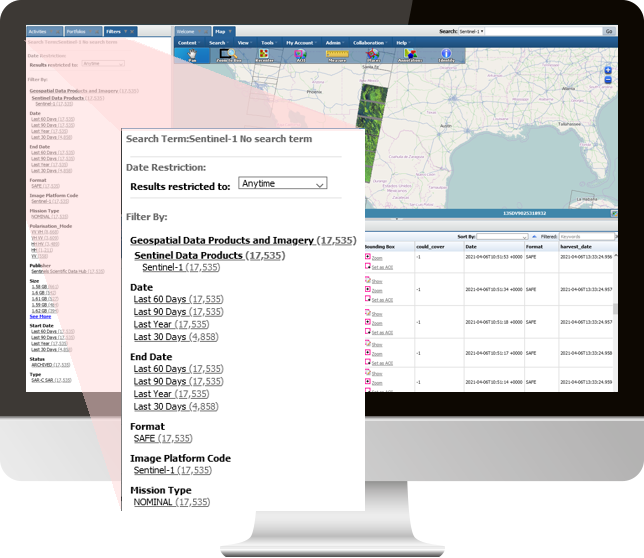Zoom the map out with minus button
The height and width of the screenshot is (558, 644).
pyautogui.click(x=608, y=80)
